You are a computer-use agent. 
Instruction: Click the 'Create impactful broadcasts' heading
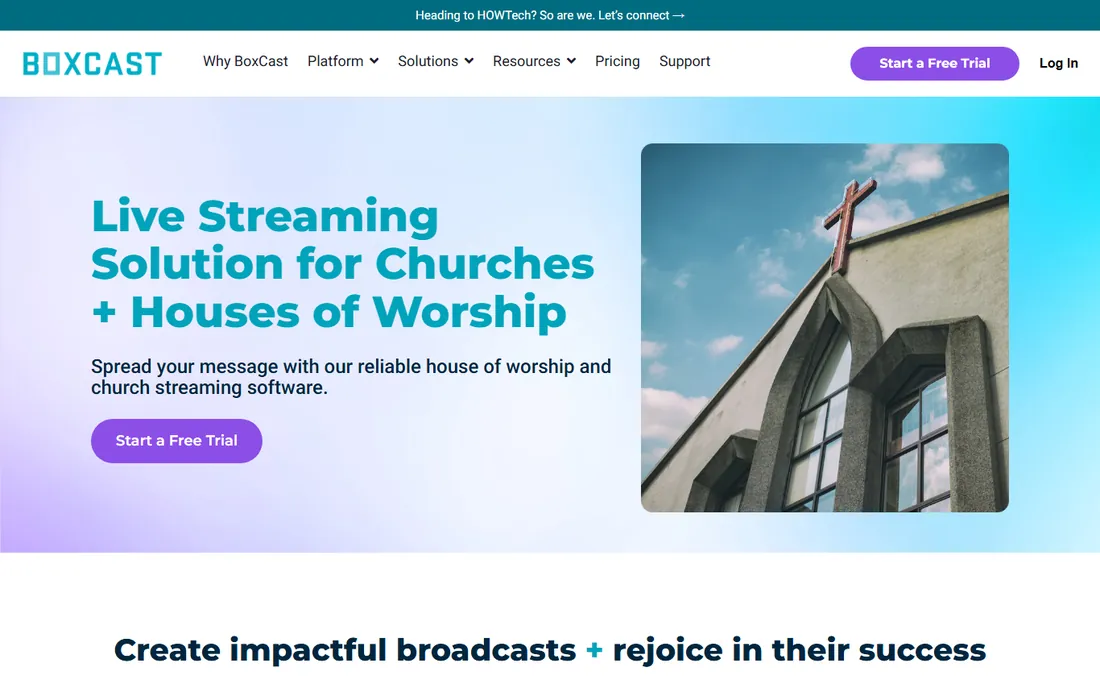click(550, 650)
